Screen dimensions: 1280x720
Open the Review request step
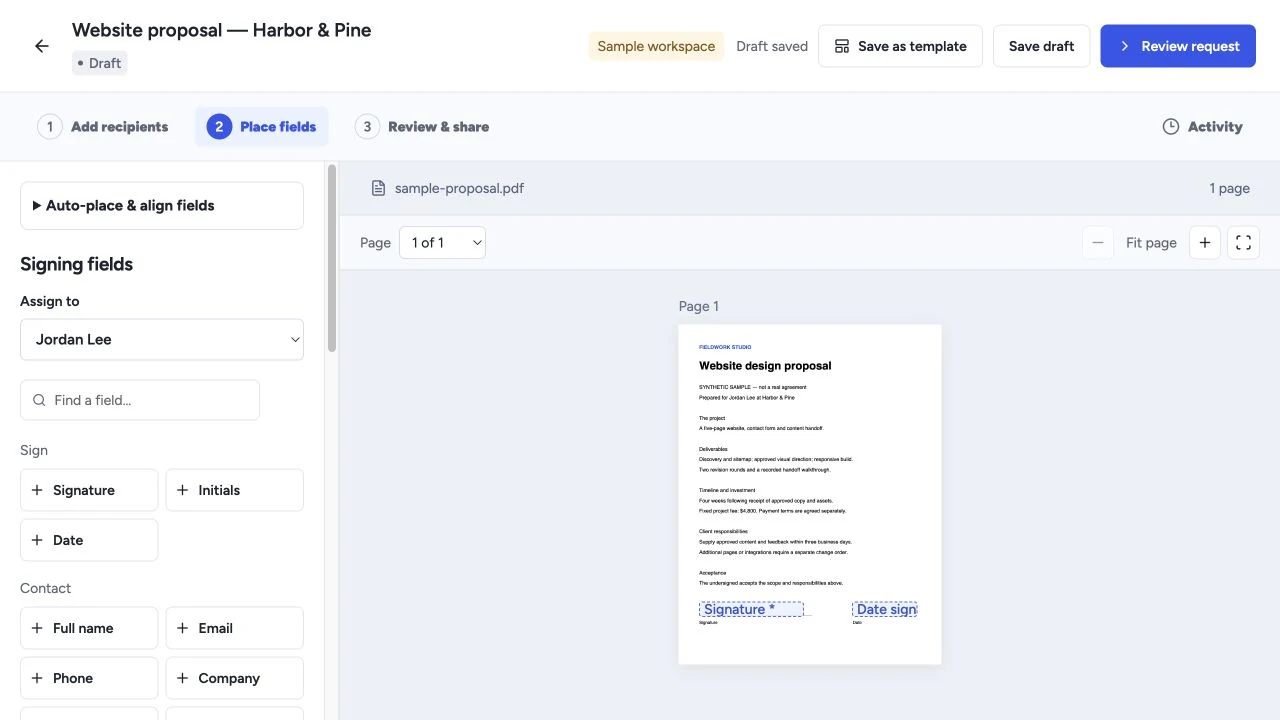1178,46
